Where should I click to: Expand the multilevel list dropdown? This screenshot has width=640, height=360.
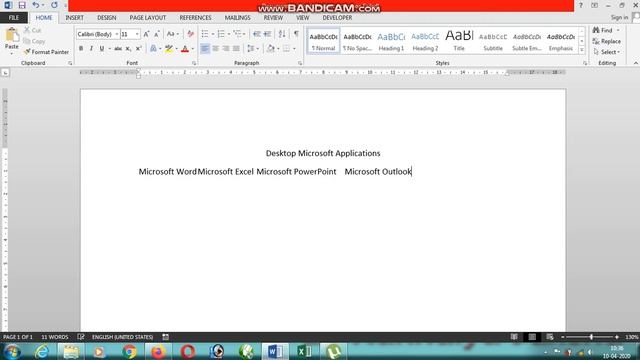click(244, 34)
